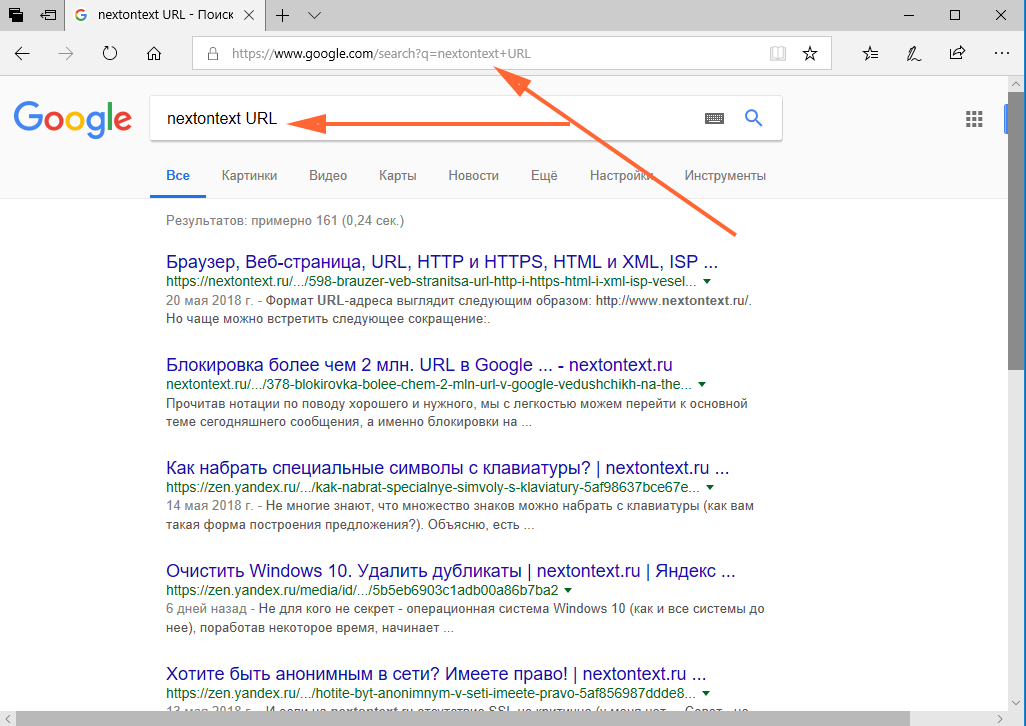Click the magnifier icon to run the search

coord(753,118)
